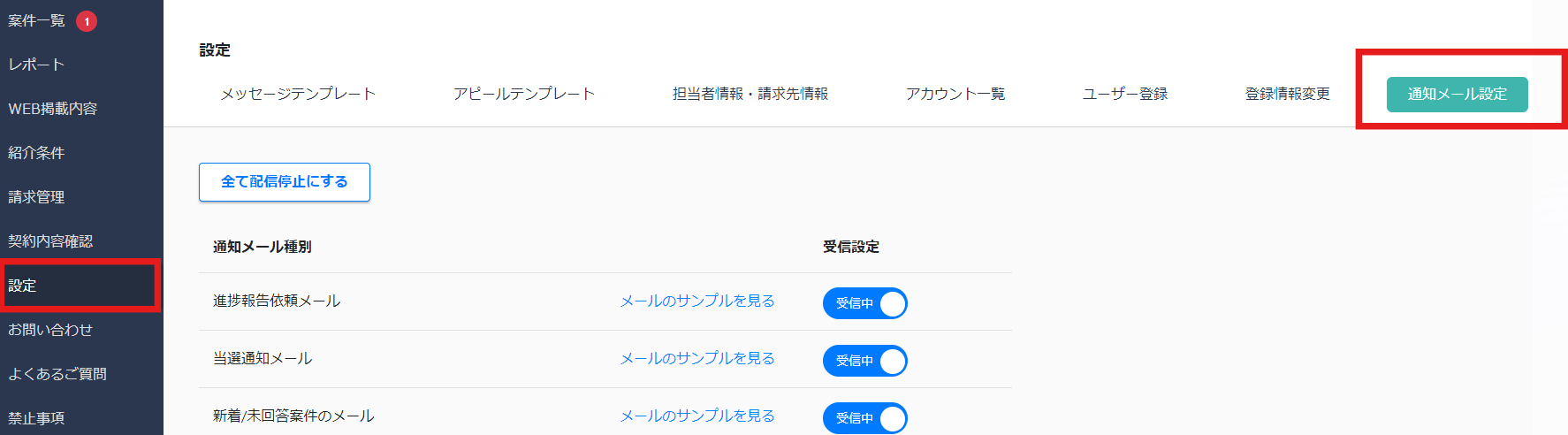This screenshot has width=1568, height=435.
Task: Select the 通知メール設定 tab
Action: point(1457,95)
